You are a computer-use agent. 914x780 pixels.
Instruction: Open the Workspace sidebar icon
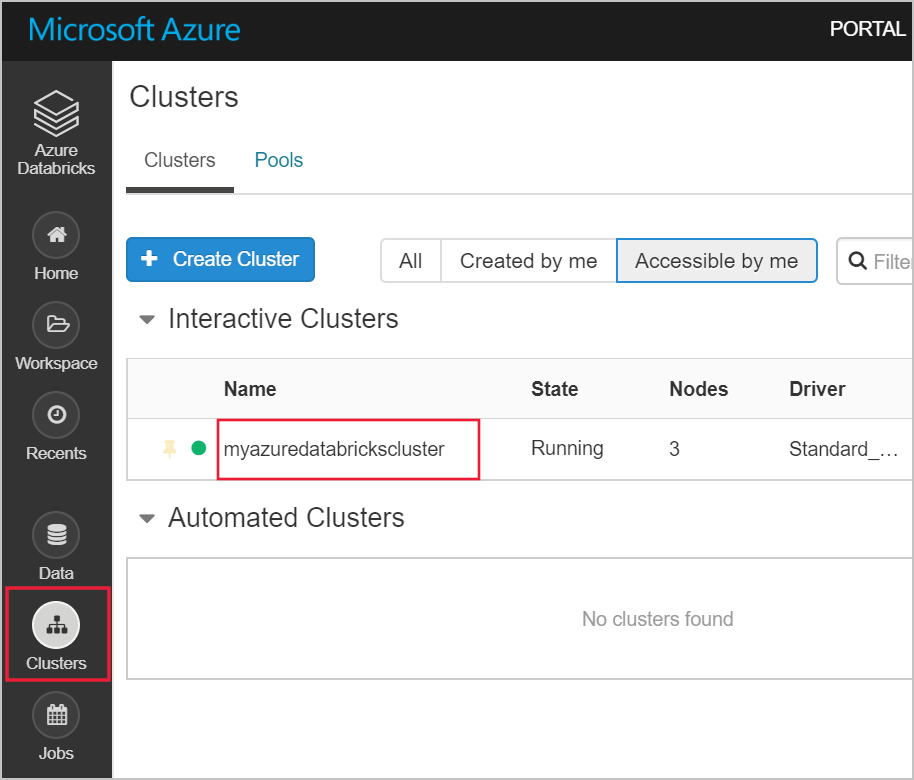point(56,324)
